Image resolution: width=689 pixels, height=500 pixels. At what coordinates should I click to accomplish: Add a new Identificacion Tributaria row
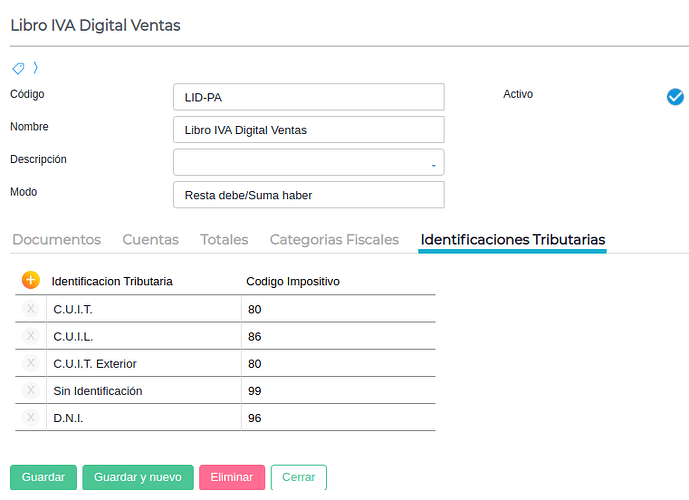(x=30, y=281)
